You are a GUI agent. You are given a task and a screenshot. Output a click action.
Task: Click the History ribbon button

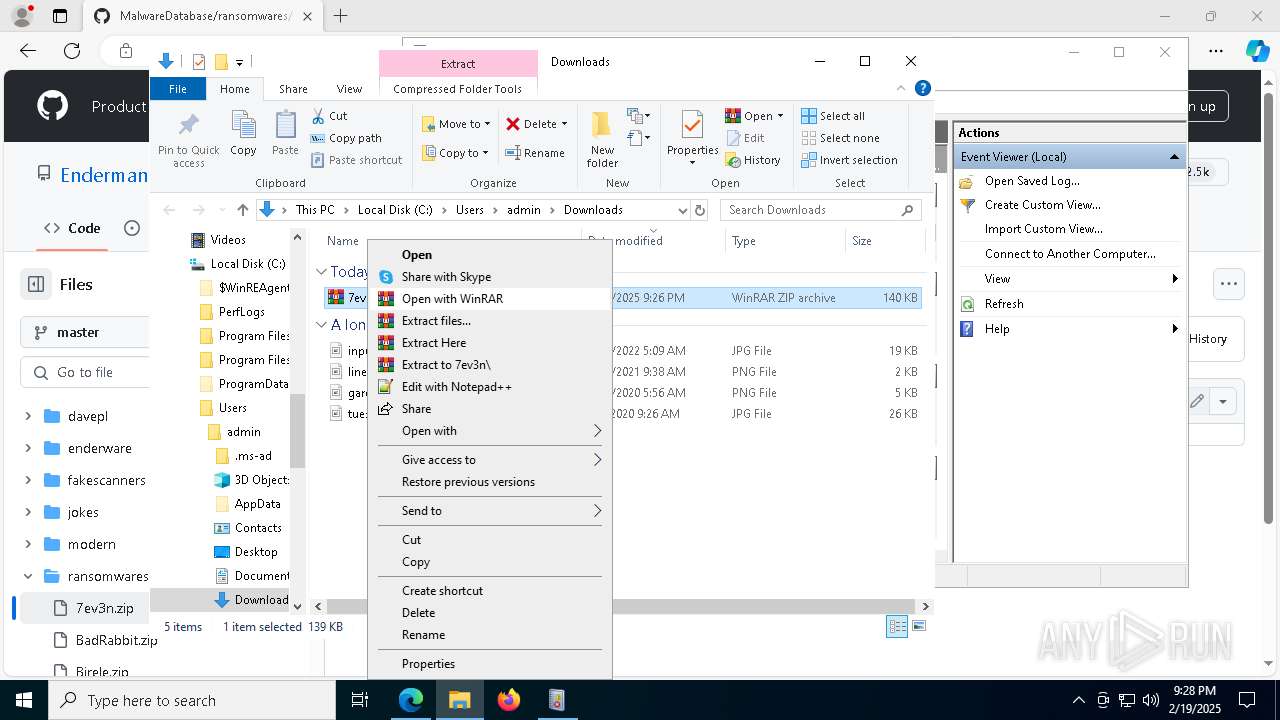(753, 160)
